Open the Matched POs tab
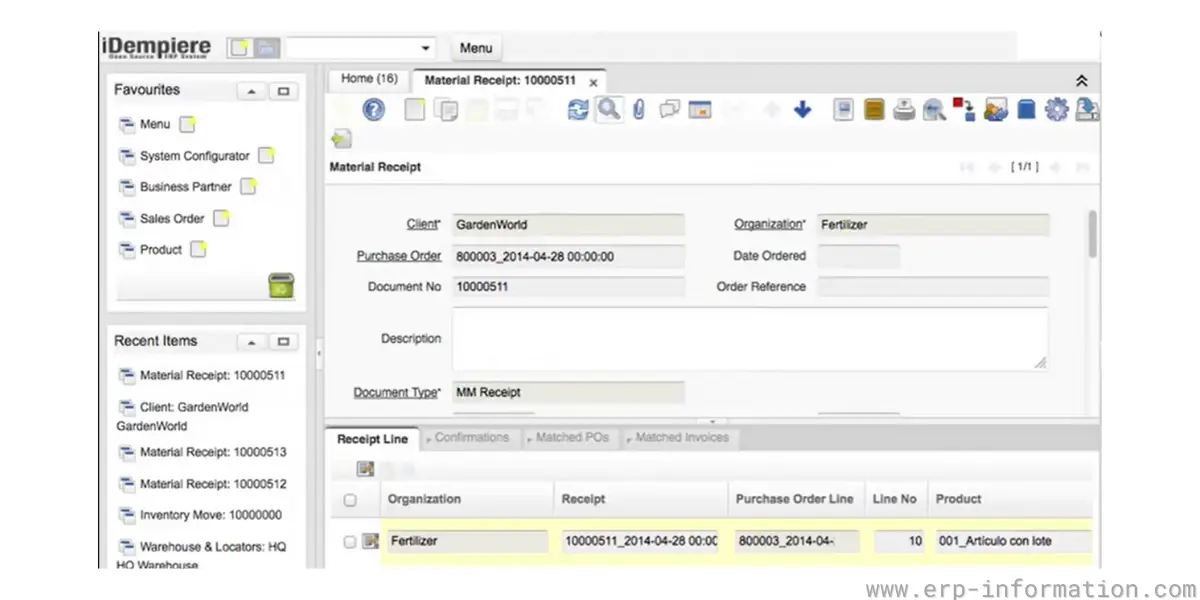Screen dimensions: 1200x600 point(572,438)
